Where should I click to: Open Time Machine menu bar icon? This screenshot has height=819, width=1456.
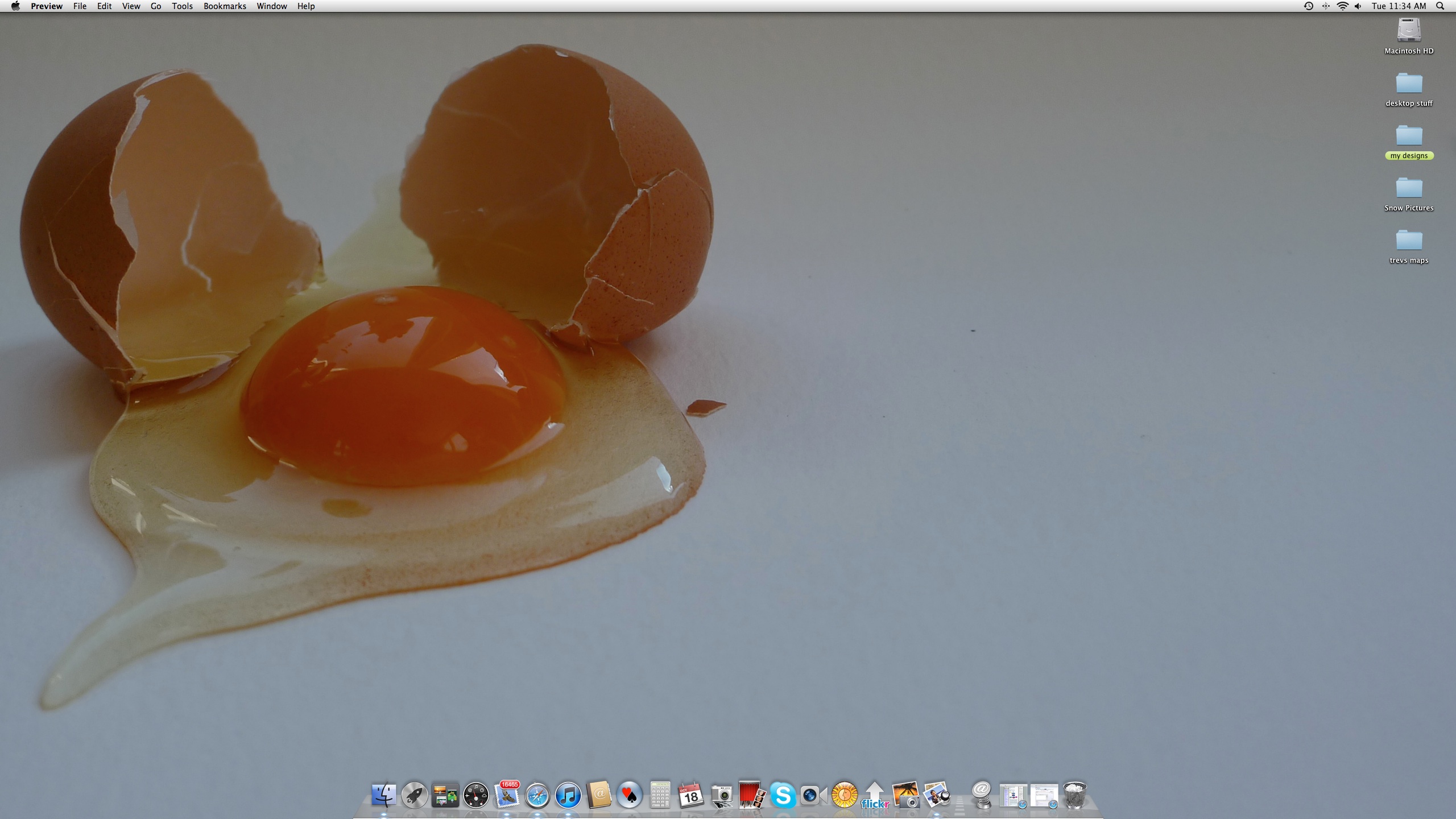(1308, 6)
